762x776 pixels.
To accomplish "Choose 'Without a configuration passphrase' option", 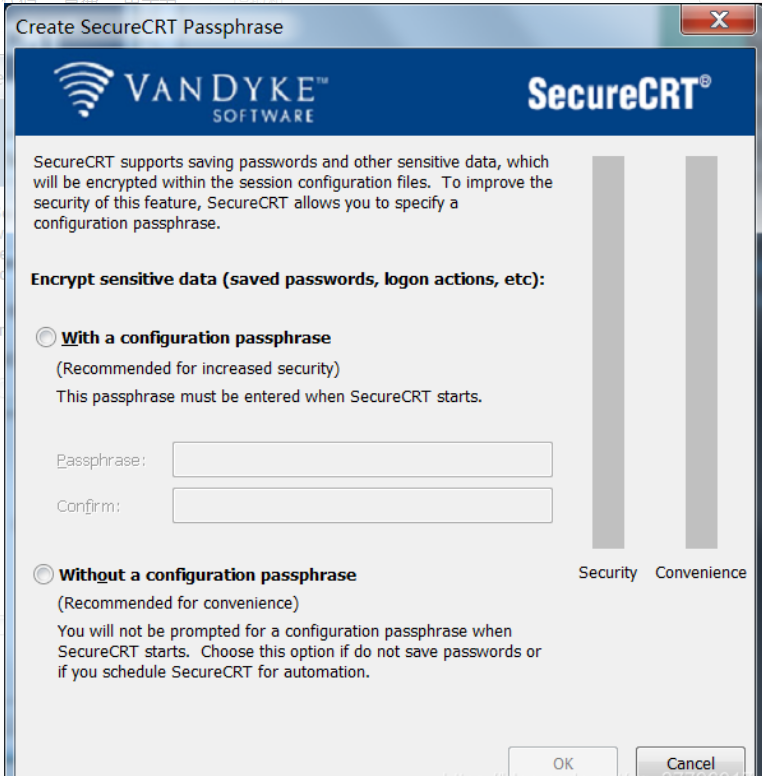I will pos(44,575).
